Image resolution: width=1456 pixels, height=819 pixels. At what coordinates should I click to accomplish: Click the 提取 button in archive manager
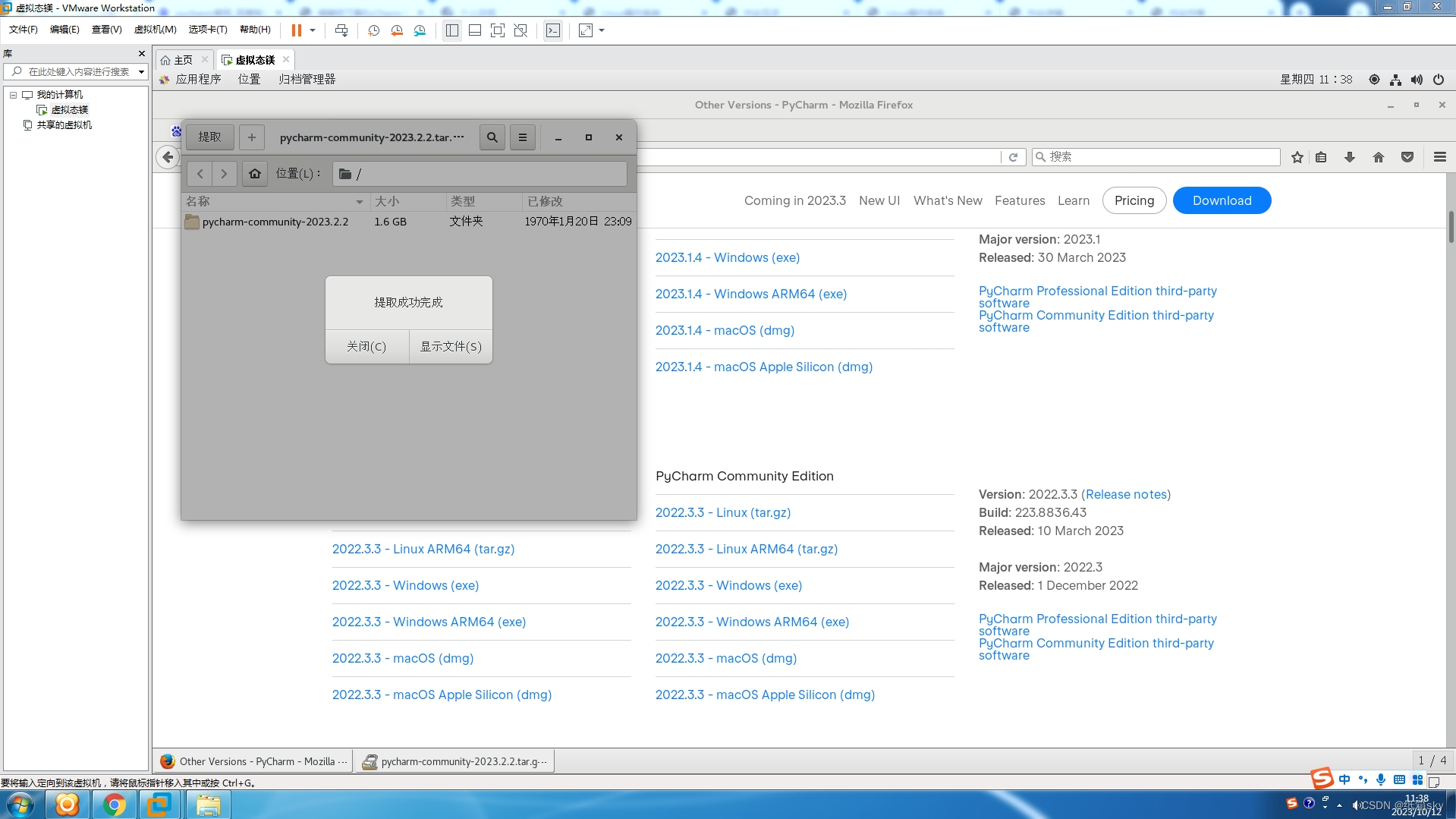tap(210, 137)
